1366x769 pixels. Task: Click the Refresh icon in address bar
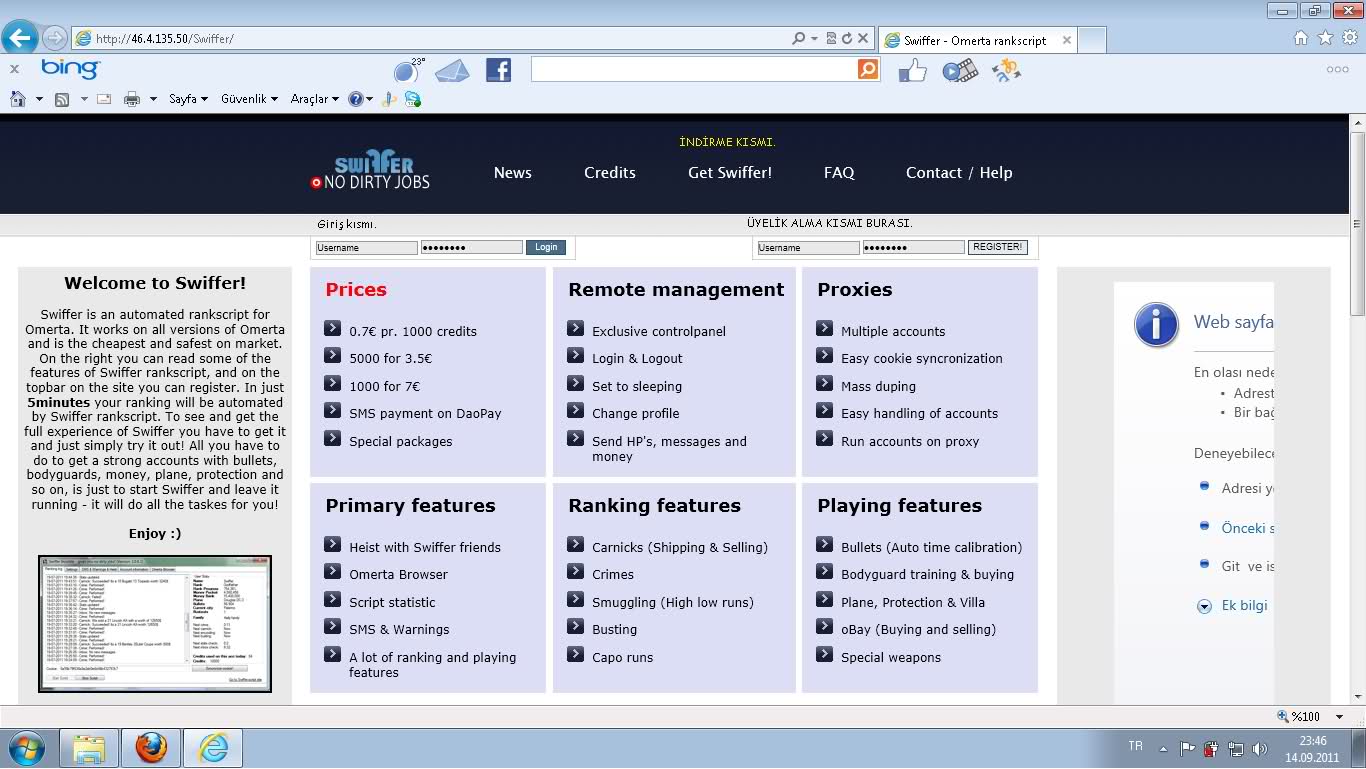pos(847,39)
